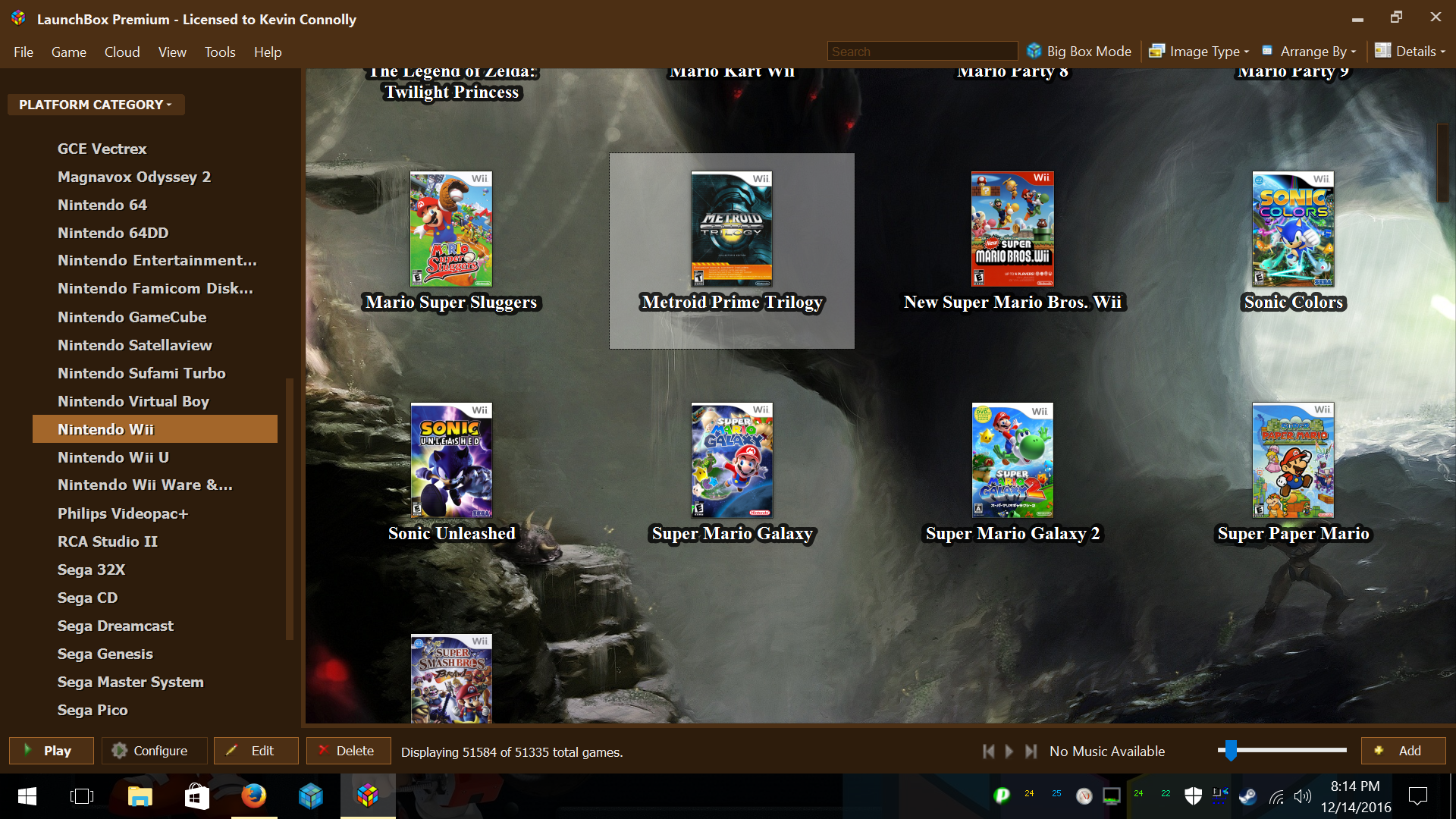This screenshot has width=1456, height=819.
Task: Skip to next music track
Action: pos(1031,752)
